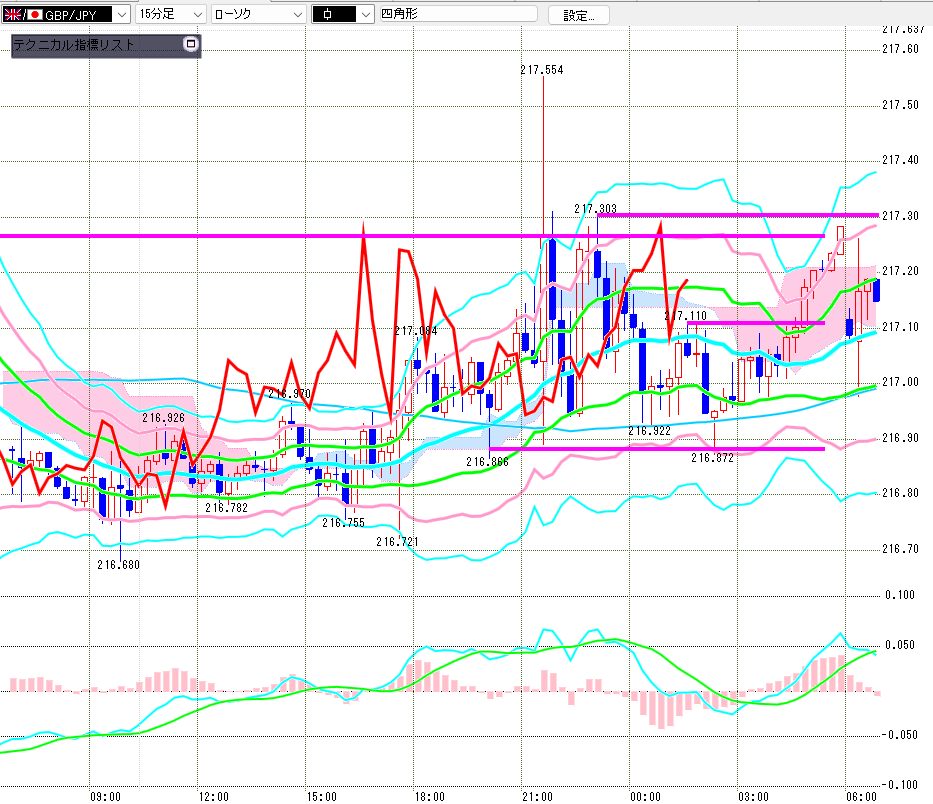
Task: Click the 216.926 price label
Action: (x=163, y=418)
